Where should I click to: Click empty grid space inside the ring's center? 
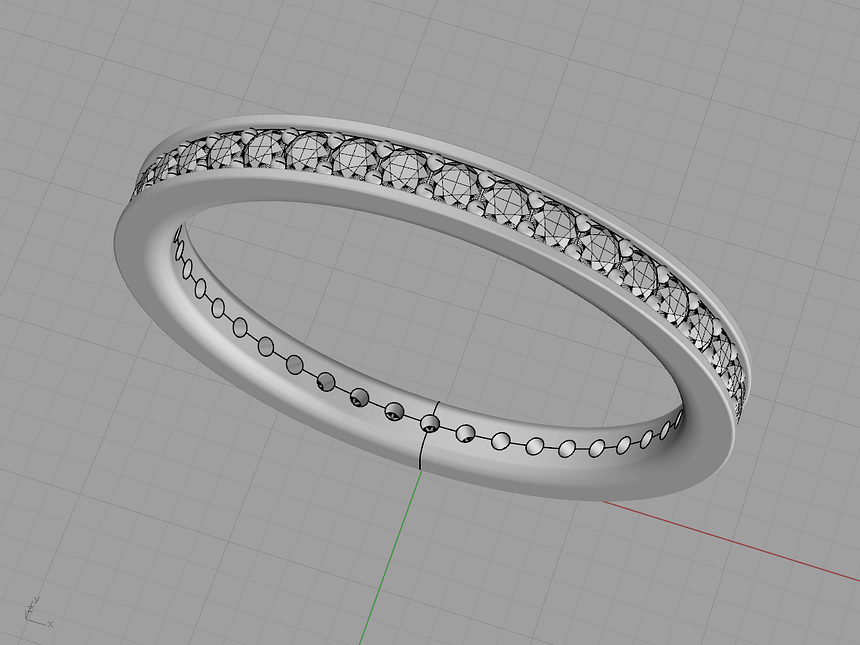(420, 300)
